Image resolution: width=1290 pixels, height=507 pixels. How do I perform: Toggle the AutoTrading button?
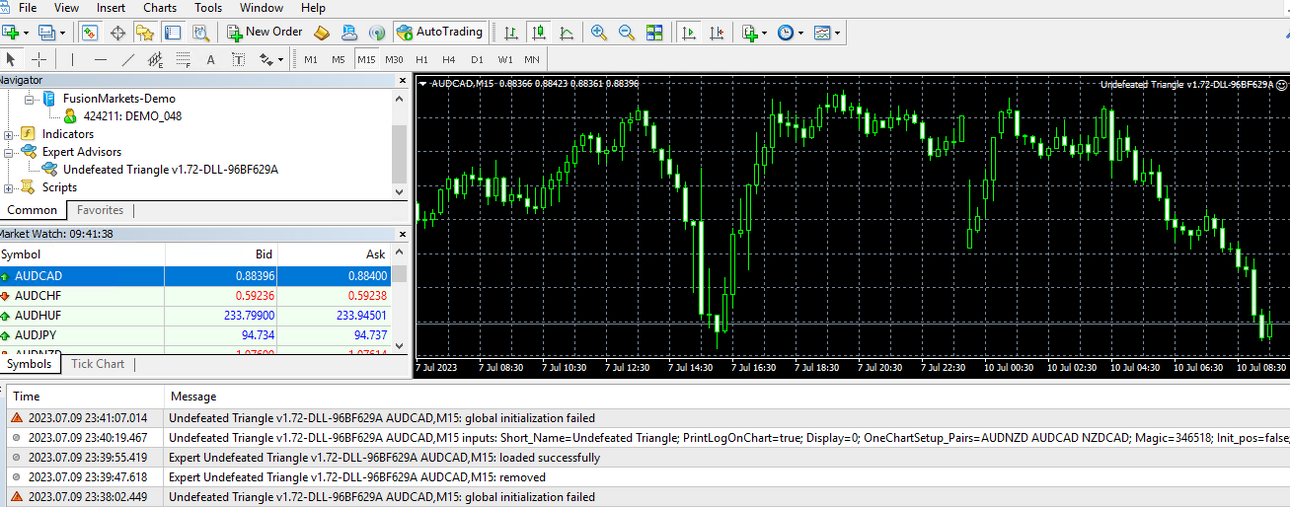tap(440, 32)
